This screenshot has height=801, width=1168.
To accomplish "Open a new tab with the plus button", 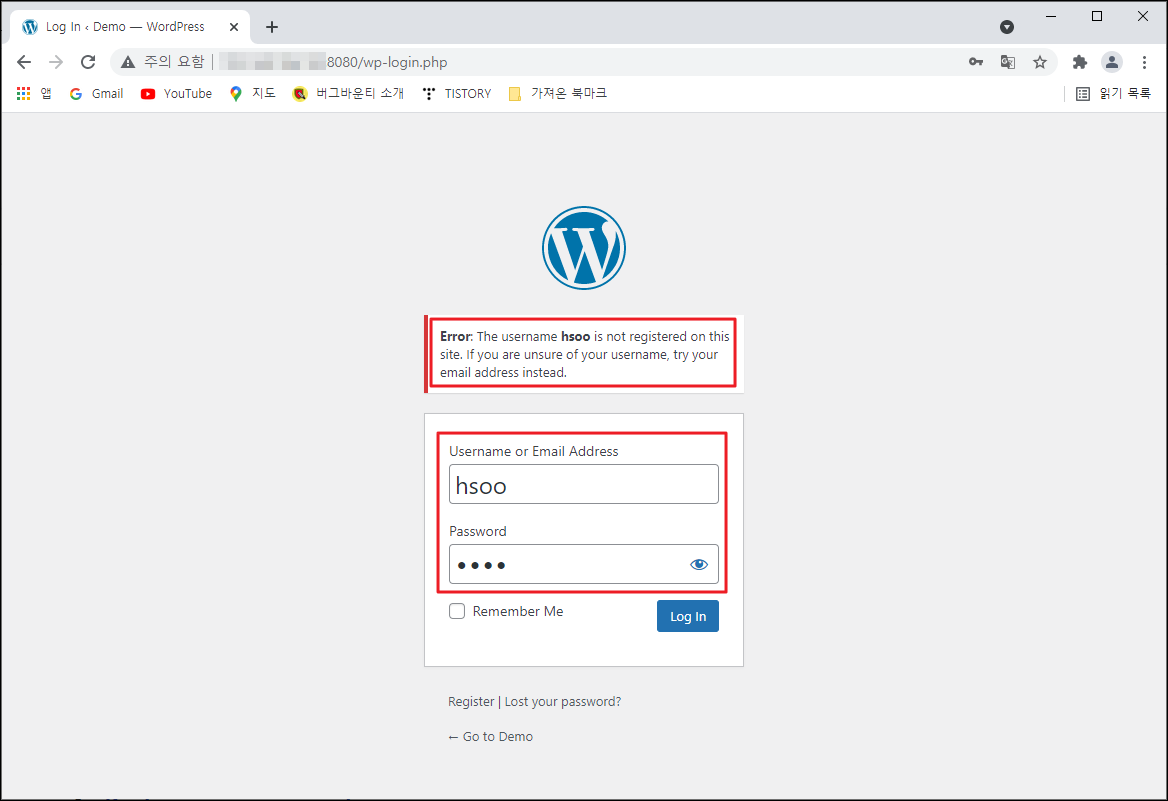I will (272, 27).
